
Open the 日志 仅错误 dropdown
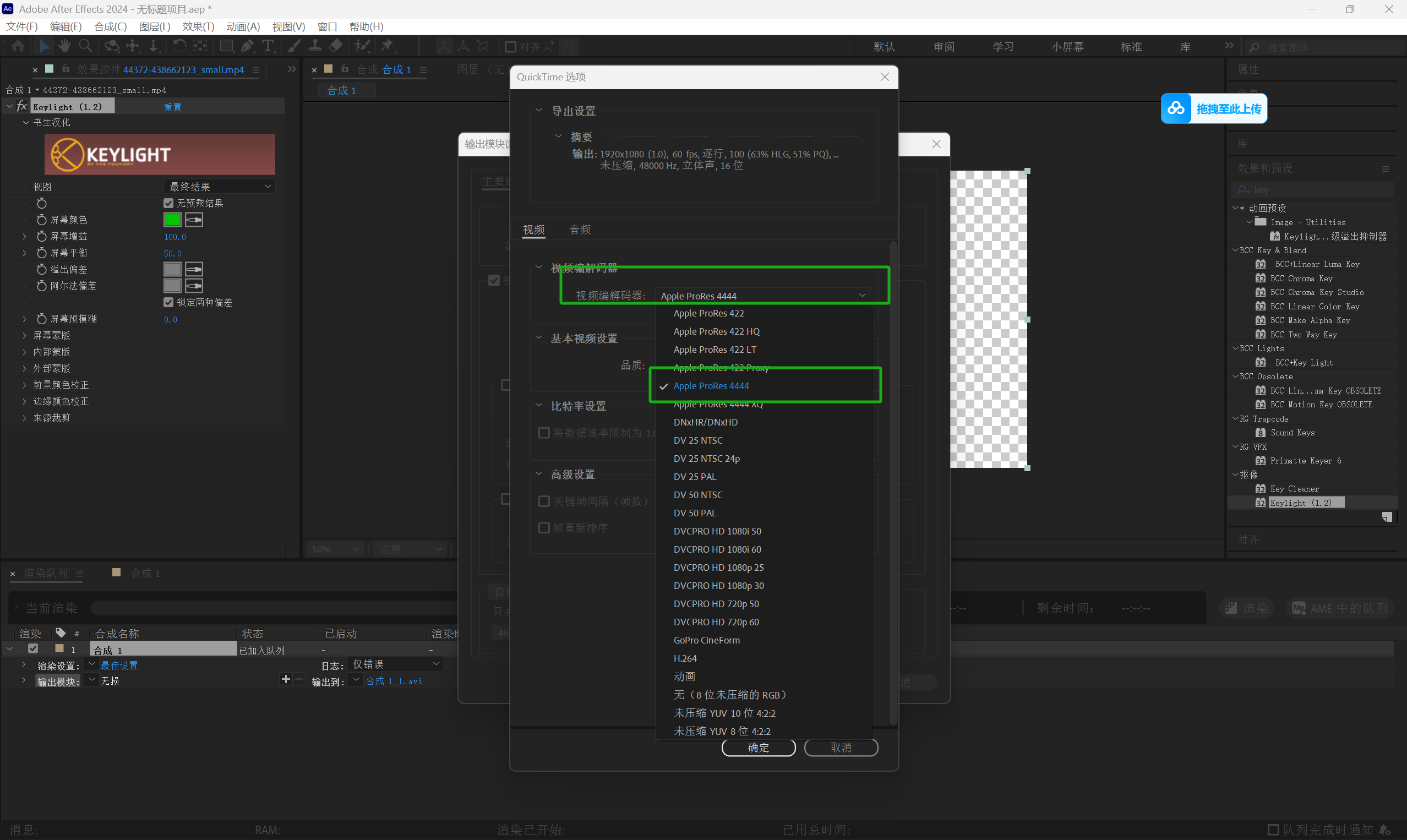(x=395, y=664)
